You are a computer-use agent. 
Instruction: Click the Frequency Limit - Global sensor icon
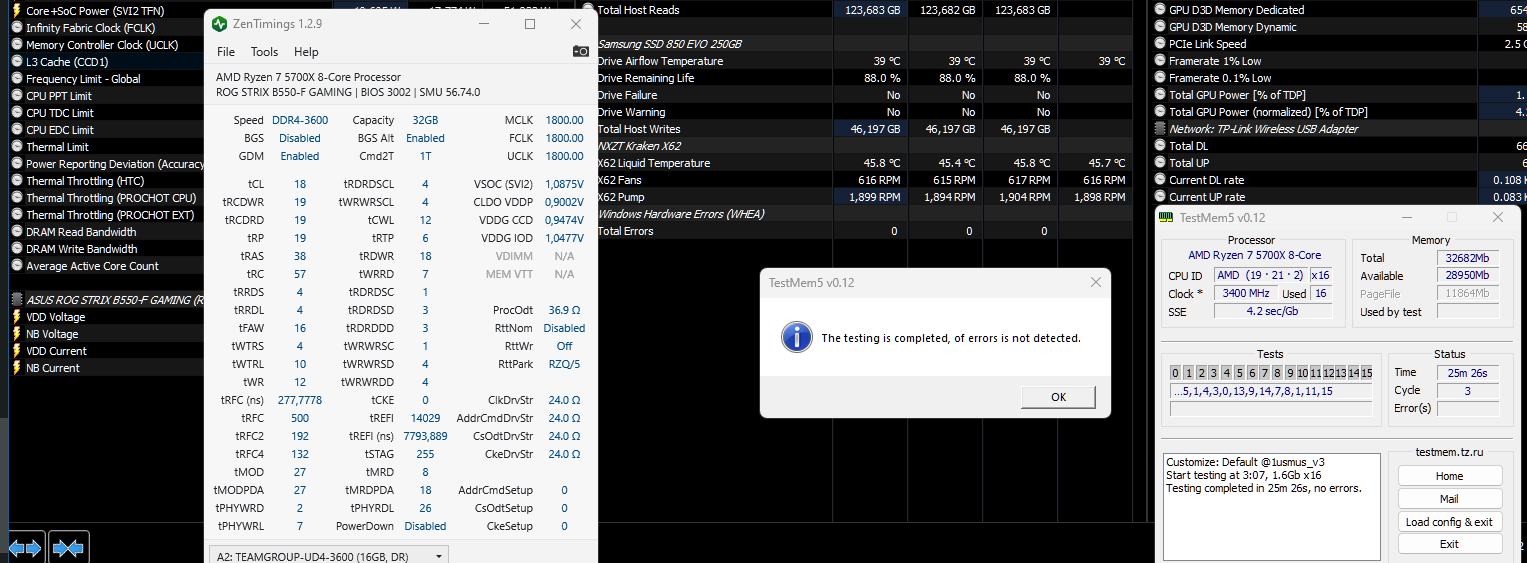[x=17, y=79]
